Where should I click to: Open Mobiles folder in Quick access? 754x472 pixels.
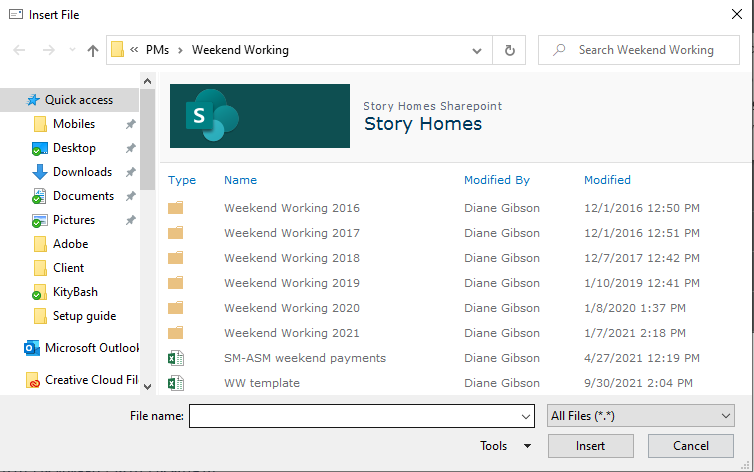74,124
